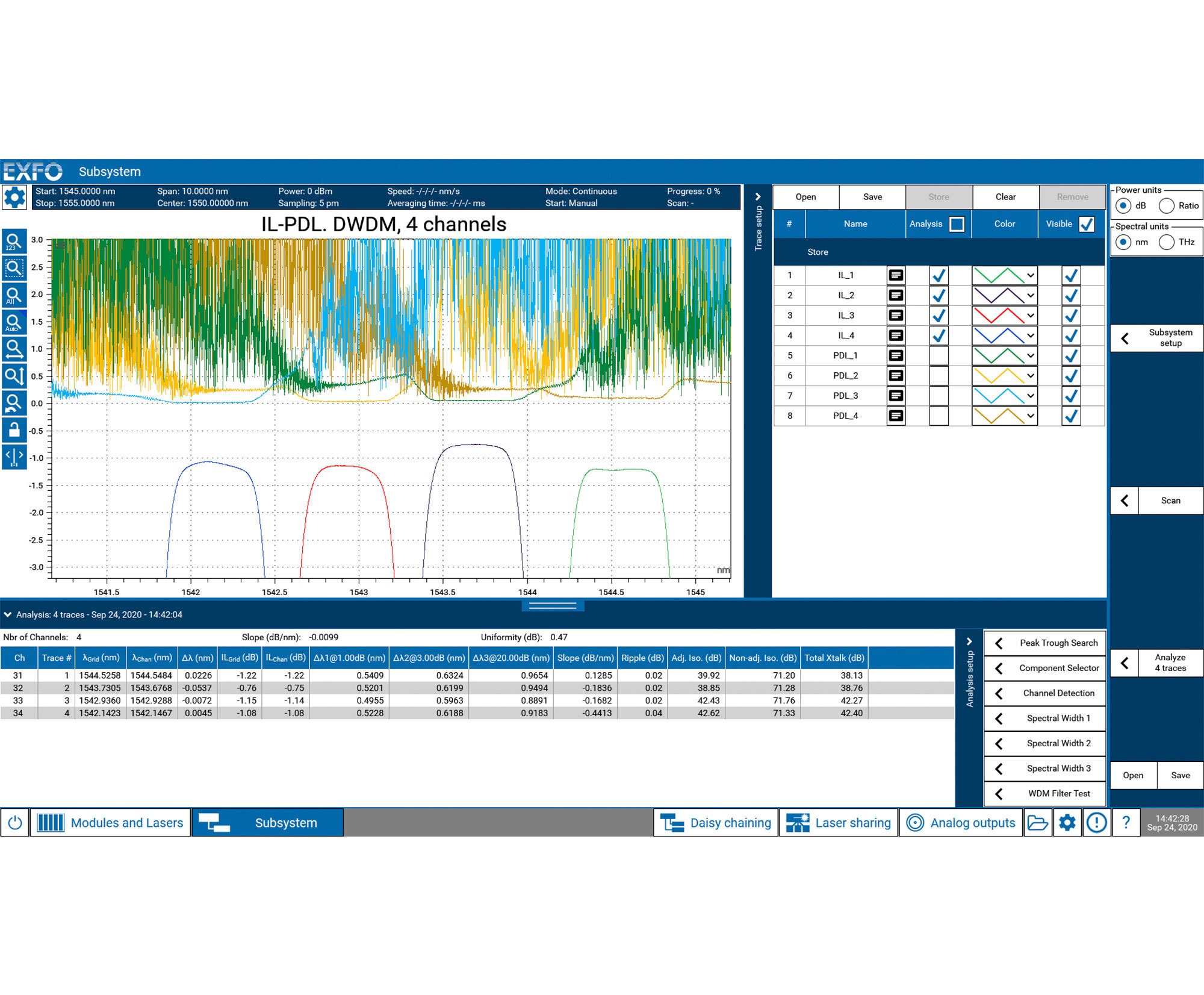Collapse the Analysis results panel header
This screenshot has width=1204, height=995.
coord(8,615)
